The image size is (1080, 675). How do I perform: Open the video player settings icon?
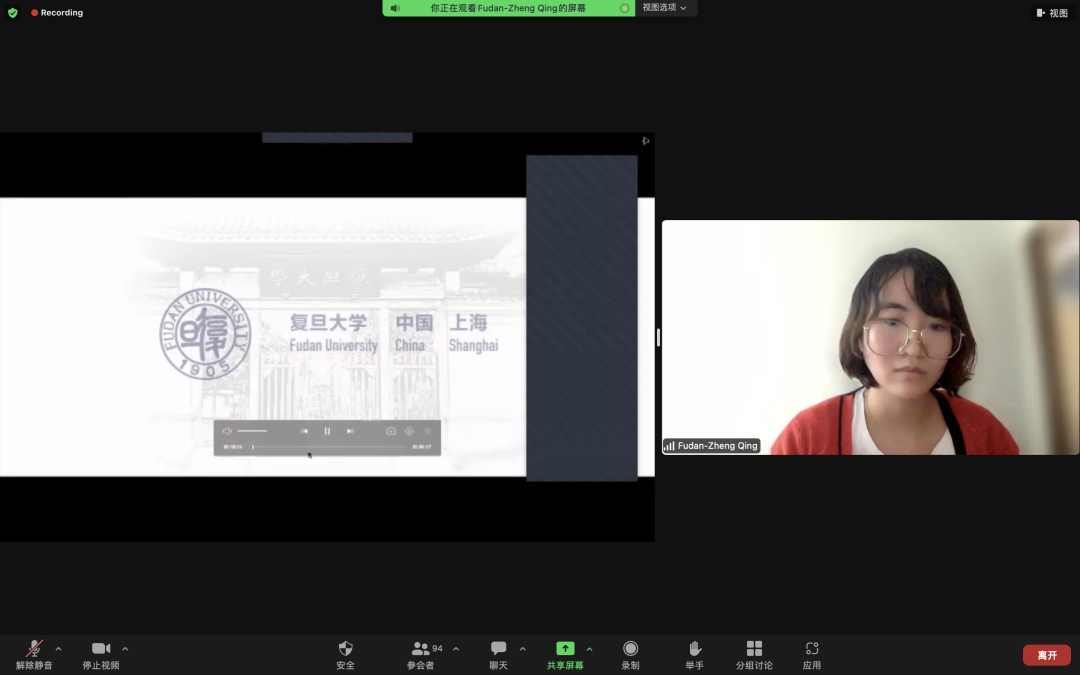pyautogui.click(x=409, y=431)
